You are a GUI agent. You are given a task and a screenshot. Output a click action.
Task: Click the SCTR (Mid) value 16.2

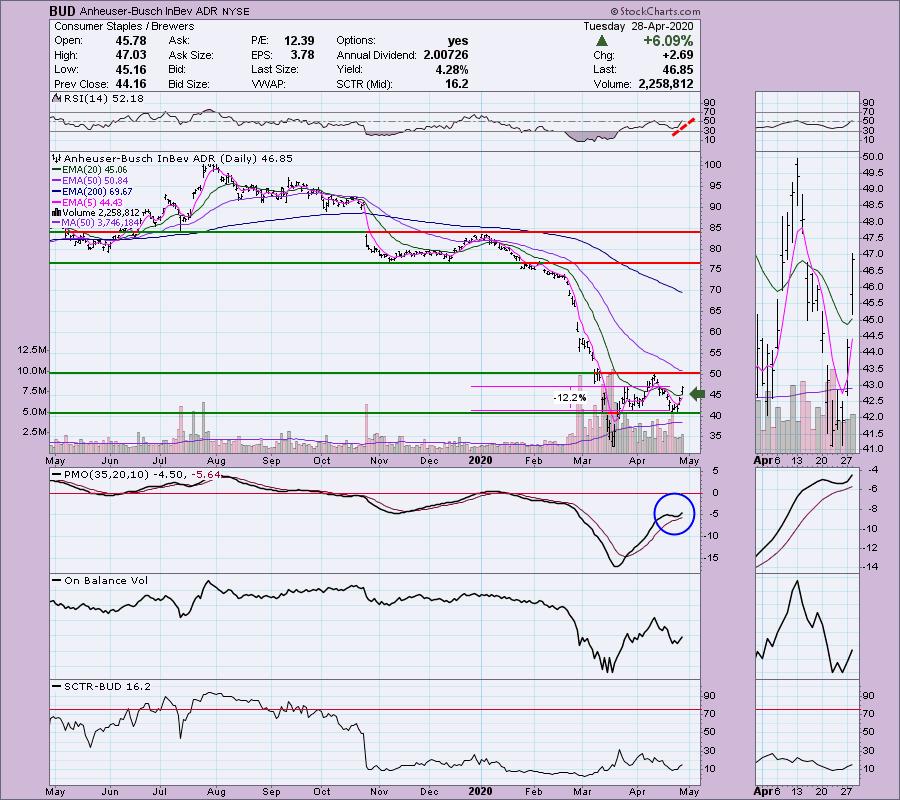point(456,84)
